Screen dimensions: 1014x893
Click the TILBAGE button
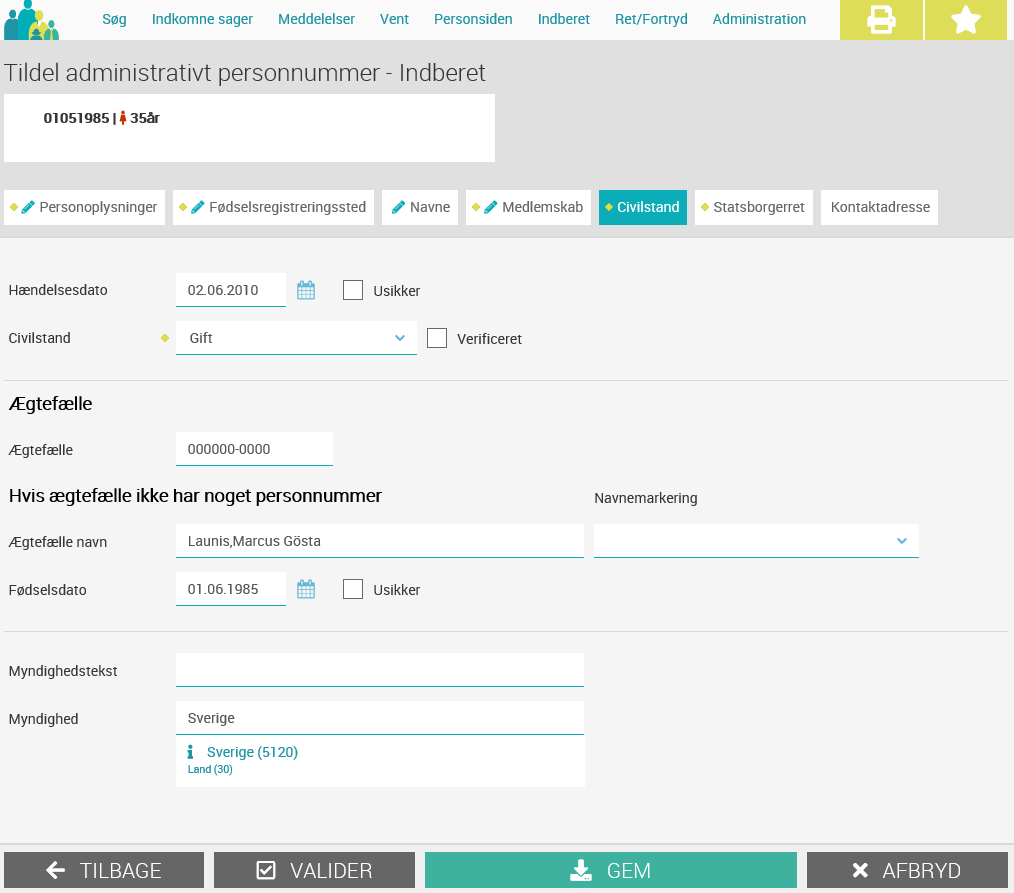(104, 870)
